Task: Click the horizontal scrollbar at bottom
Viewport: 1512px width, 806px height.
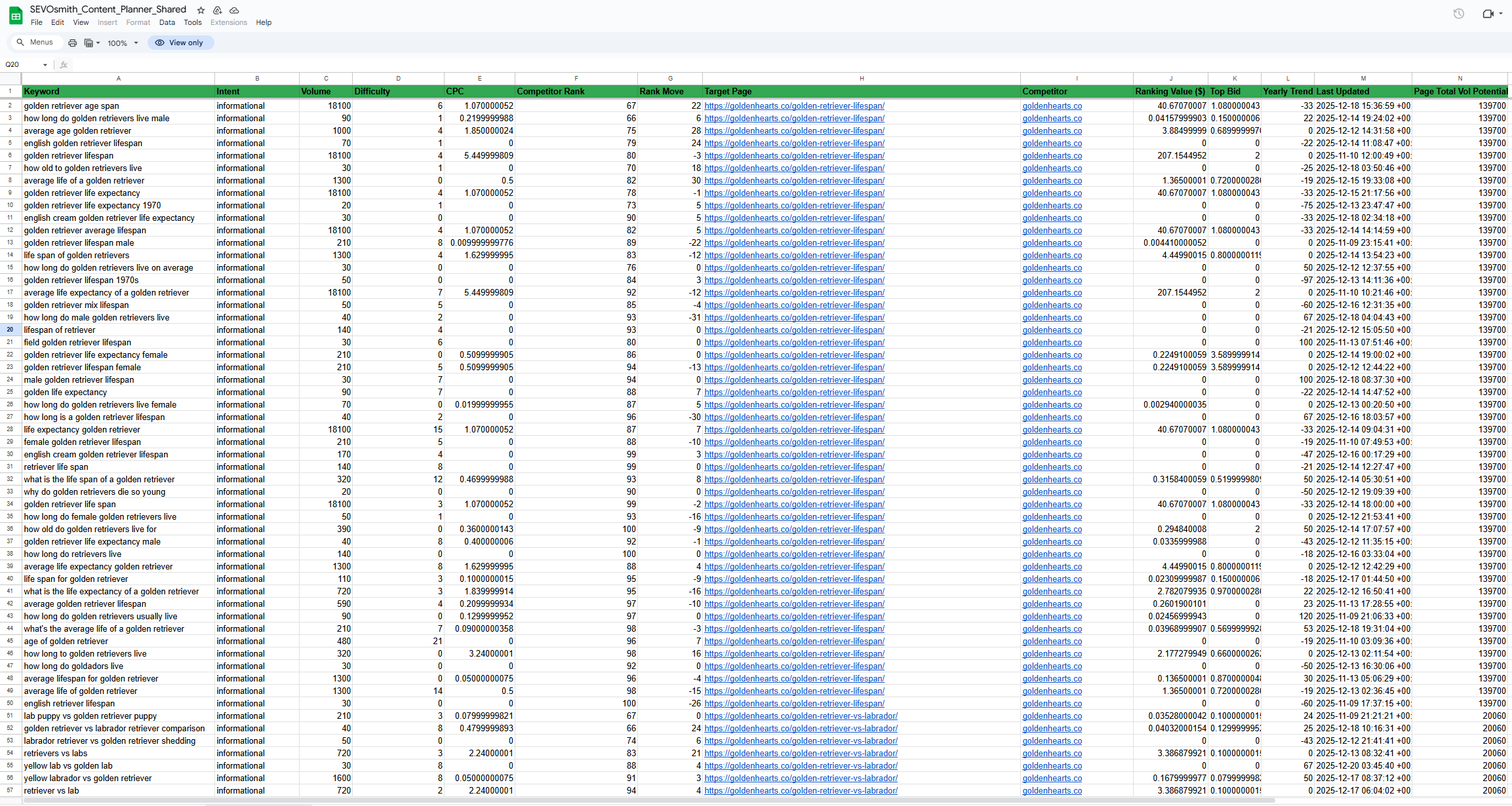Action: 649,801
